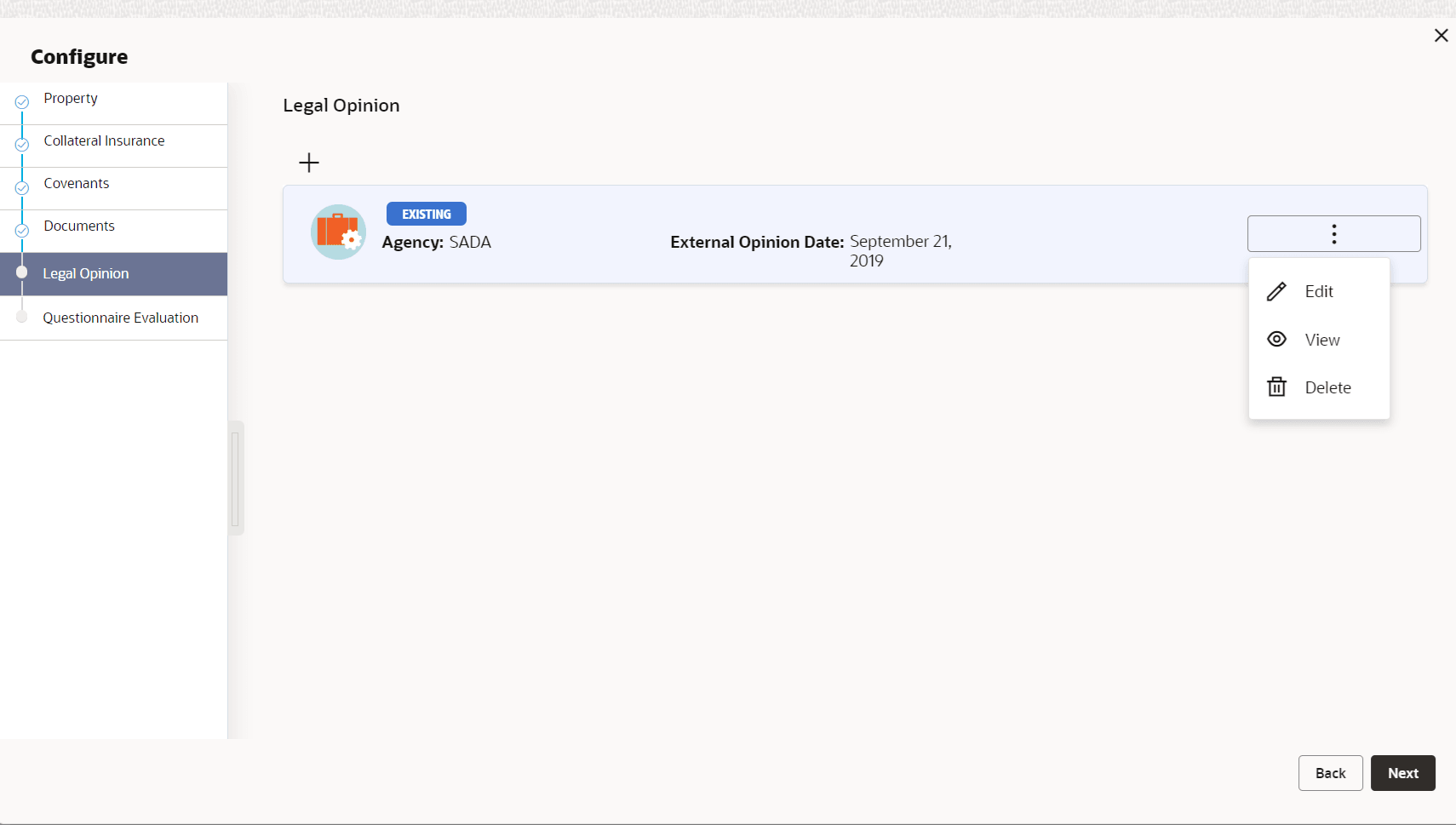Select the External Opinion Date value
The width and height of the screenshot is (1456, 825).
pos(900,251)
